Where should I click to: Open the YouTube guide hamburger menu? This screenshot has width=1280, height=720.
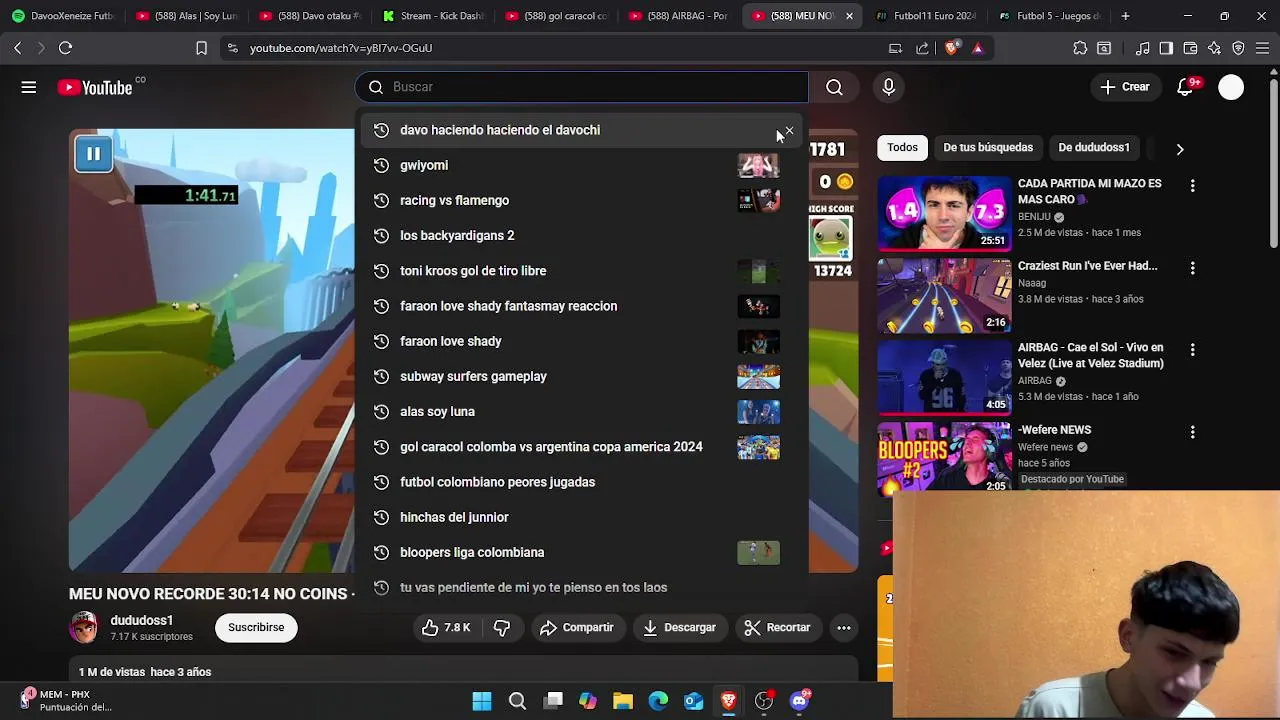(x=29, y=87)
